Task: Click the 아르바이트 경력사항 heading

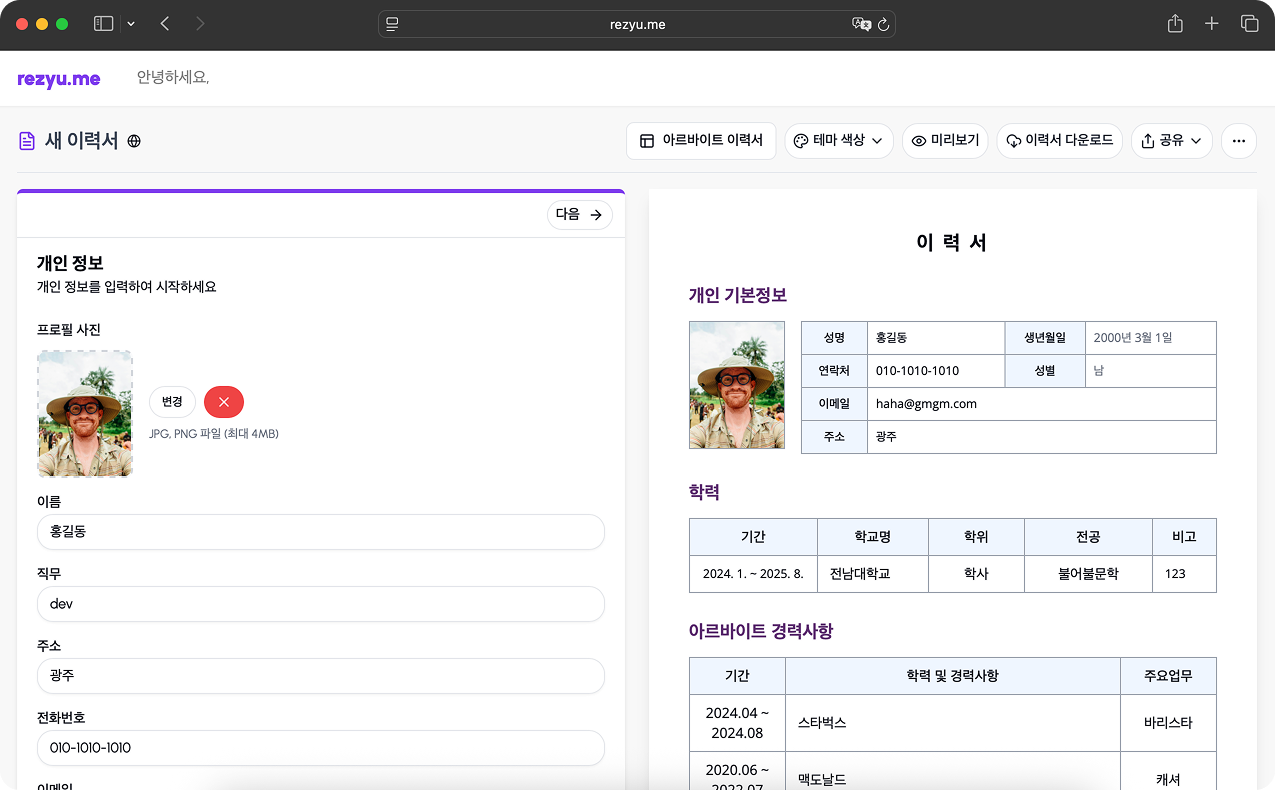Action: (761, 631)
